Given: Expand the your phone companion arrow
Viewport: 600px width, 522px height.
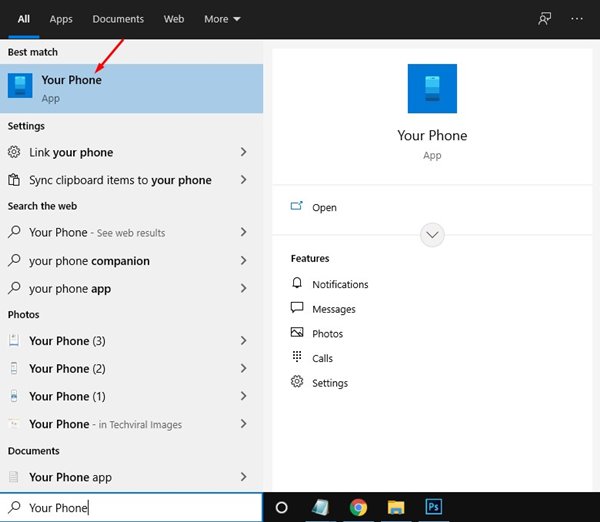Looking at the screenshot, I should (243, 261).
